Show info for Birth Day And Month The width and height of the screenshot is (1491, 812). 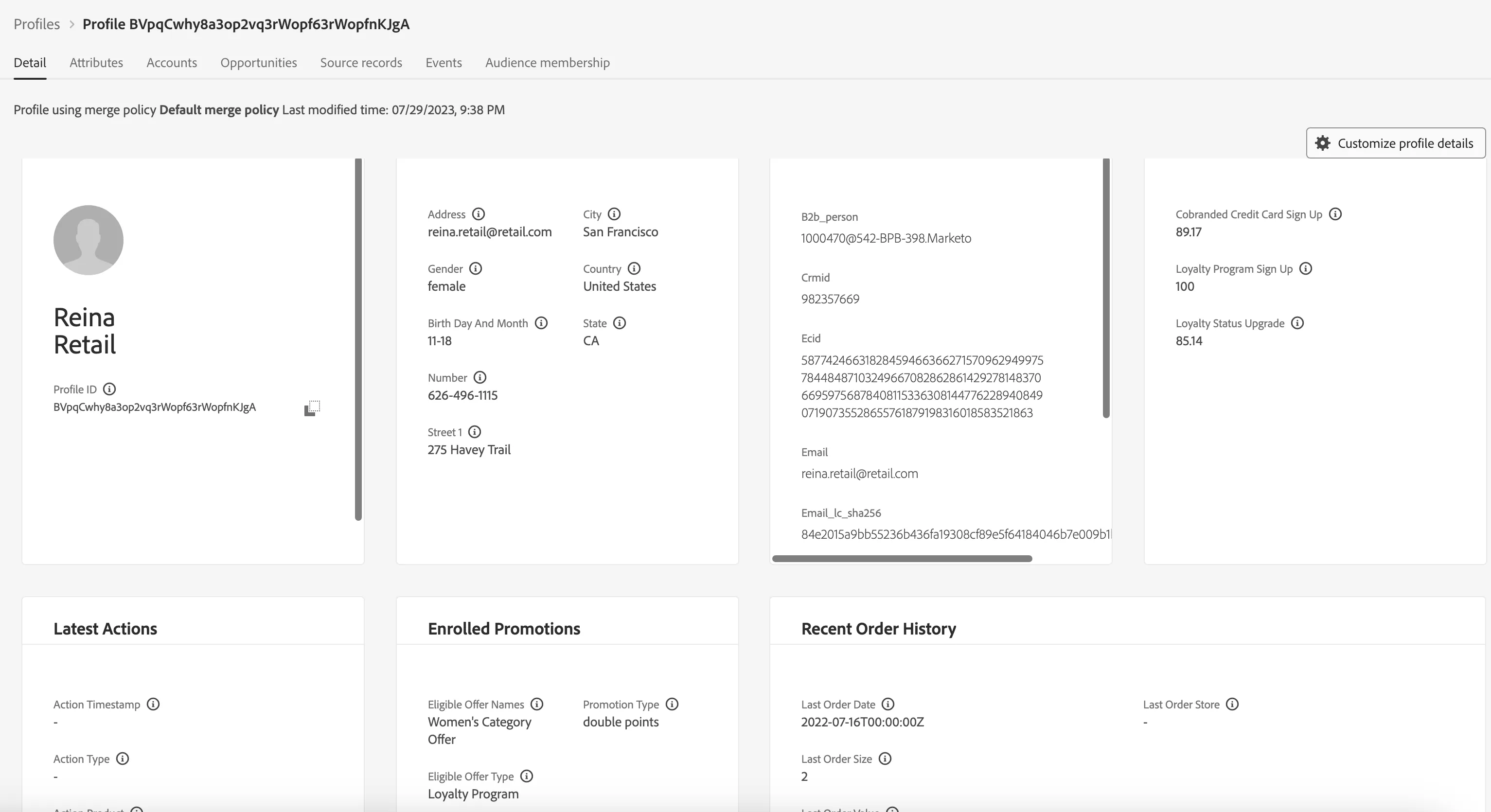pos(541,323)
